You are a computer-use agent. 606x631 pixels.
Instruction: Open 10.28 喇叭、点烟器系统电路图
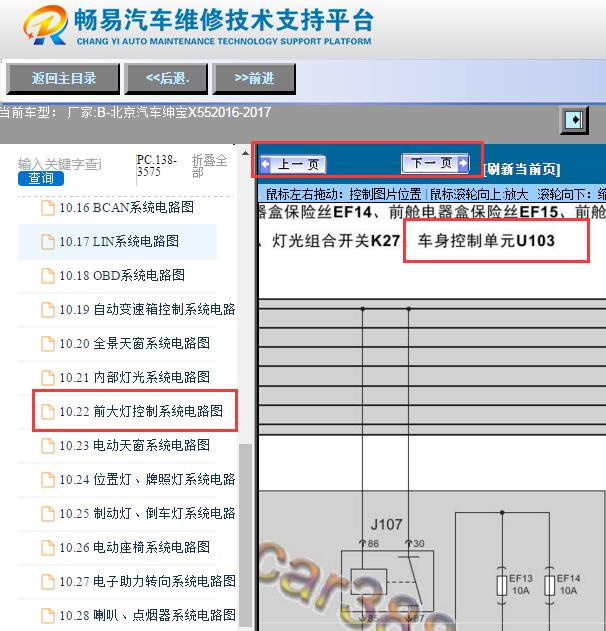(x=147, y=615)
